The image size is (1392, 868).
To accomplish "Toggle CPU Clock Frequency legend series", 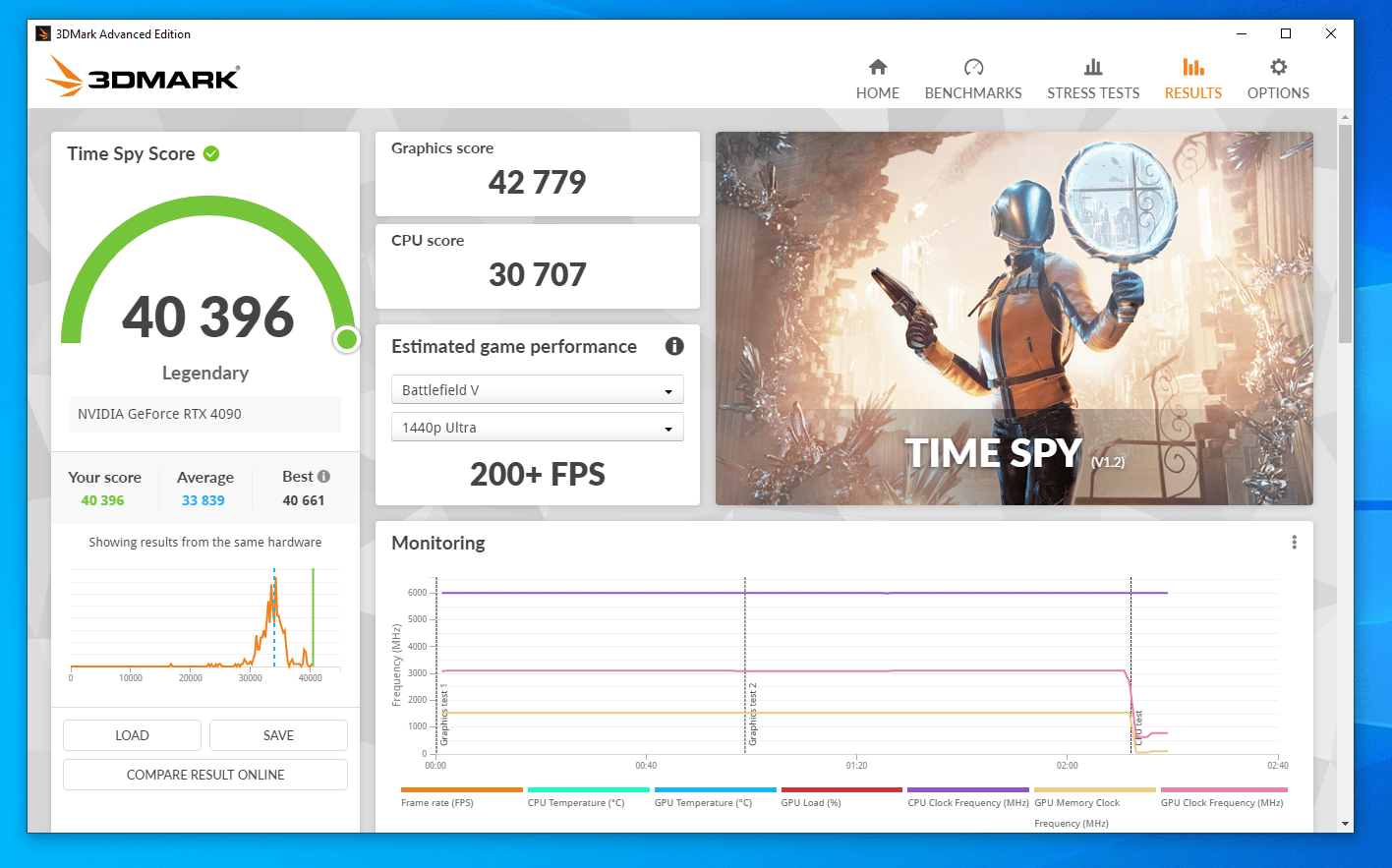I will [x=968, y=796].
